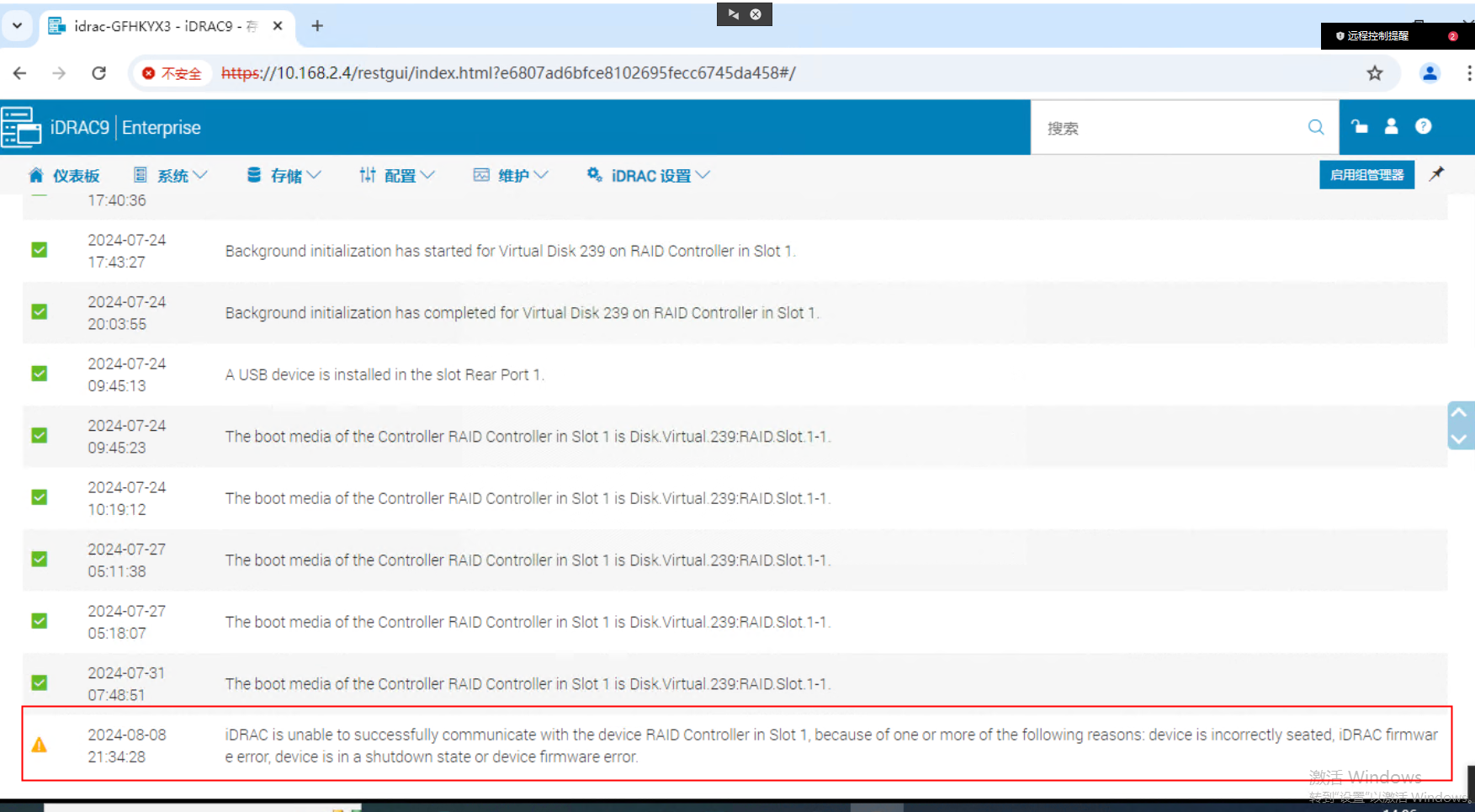Click the browser address bar URL
This screenshot has height=812, width=1475.
click(x=508, y=73)
